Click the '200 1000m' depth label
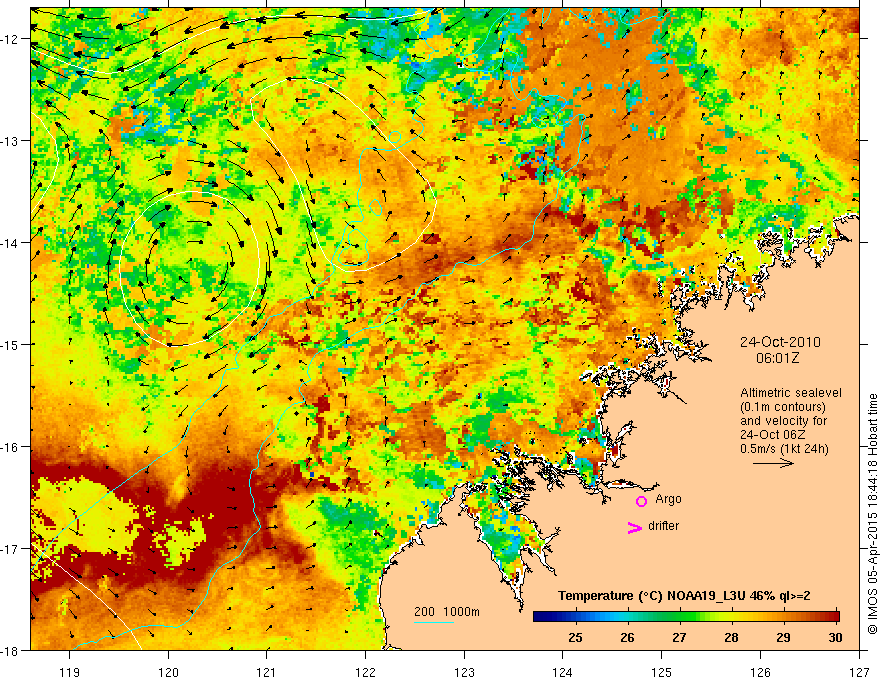The image size is (880, 680). coord(447,612)
